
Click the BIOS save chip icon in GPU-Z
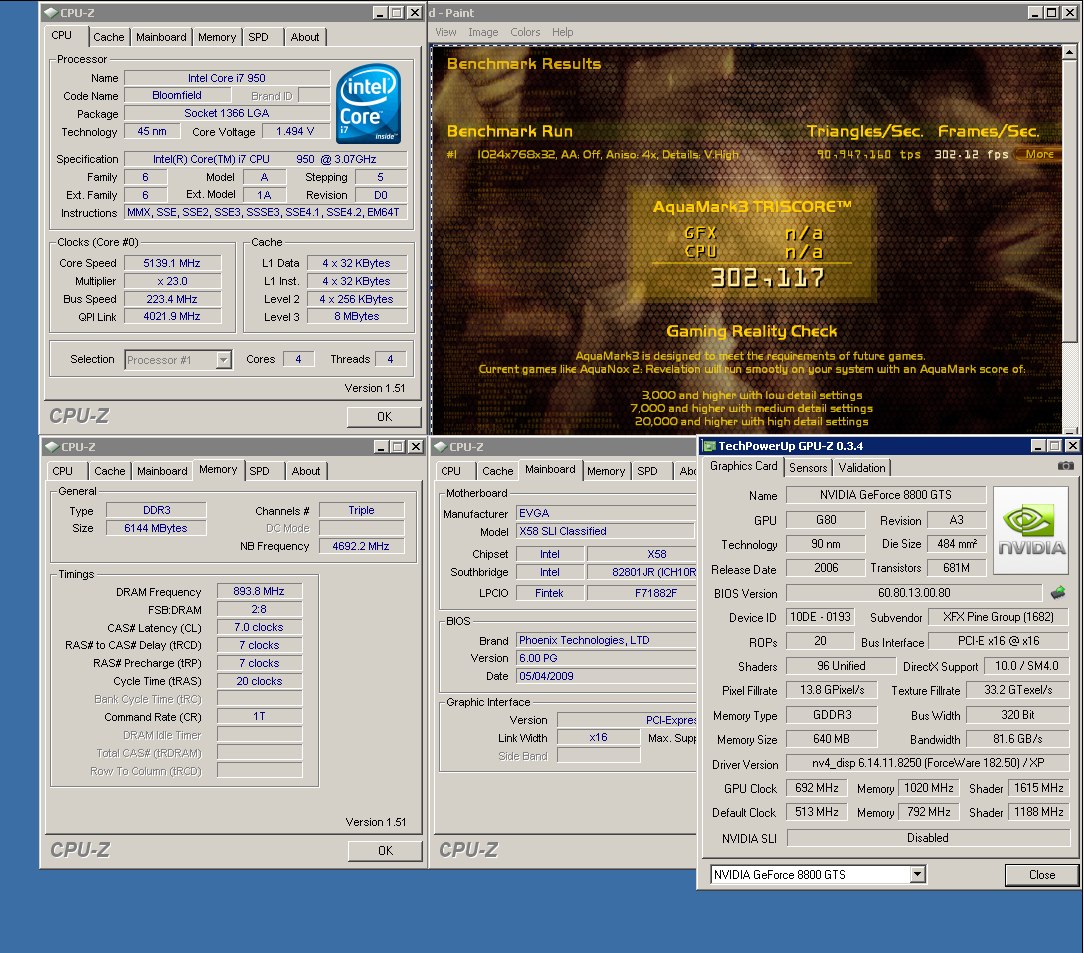tap(1058, 592)
